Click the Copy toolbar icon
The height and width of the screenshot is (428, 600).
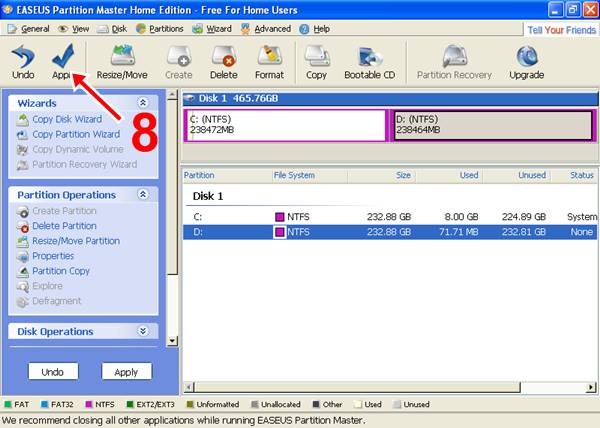(x=316, y=62)
